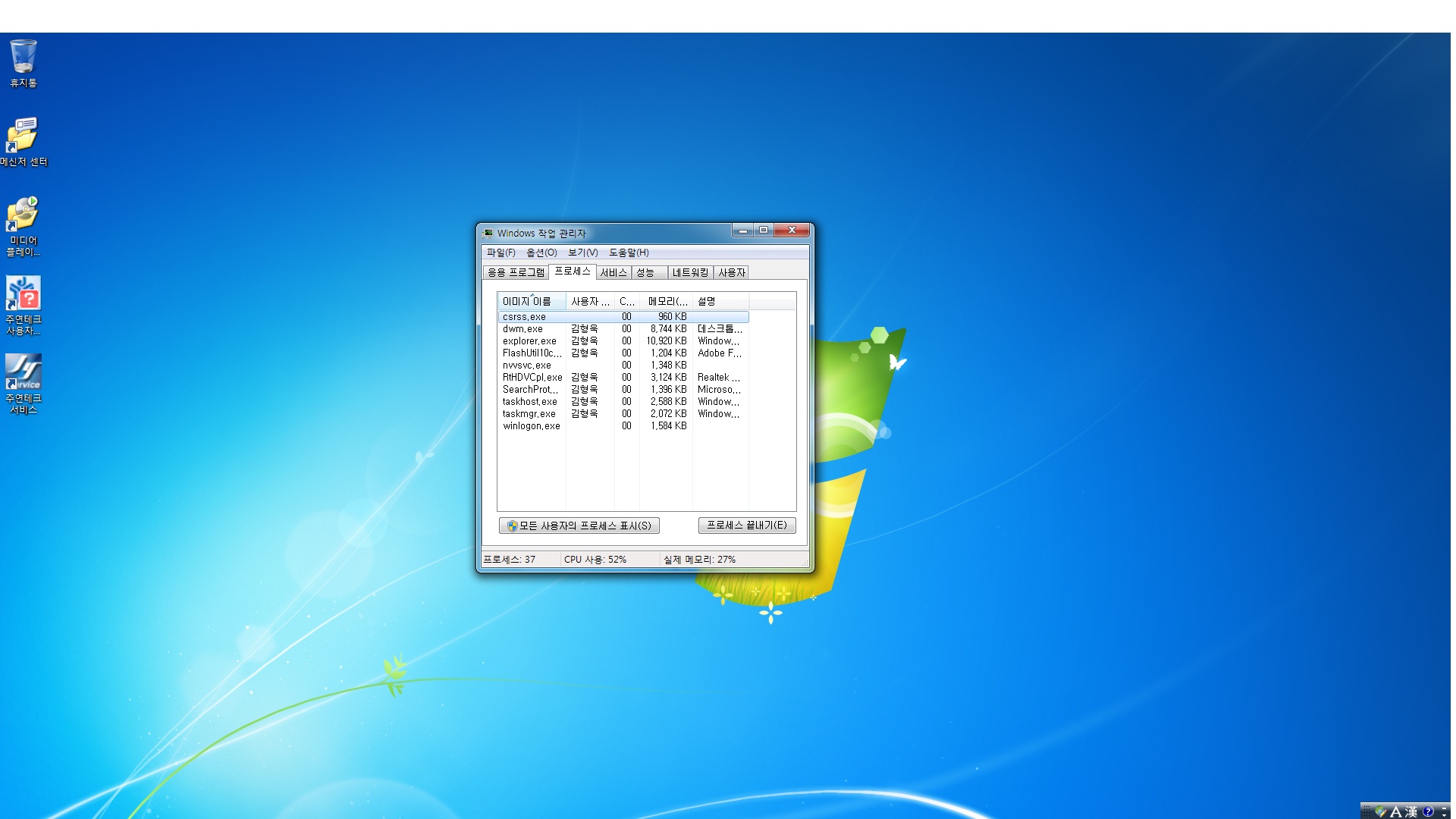Screen dimensions: 1456x819
Task: Click the 漢 Hanja conversion icon
Action: (1411, 811)
